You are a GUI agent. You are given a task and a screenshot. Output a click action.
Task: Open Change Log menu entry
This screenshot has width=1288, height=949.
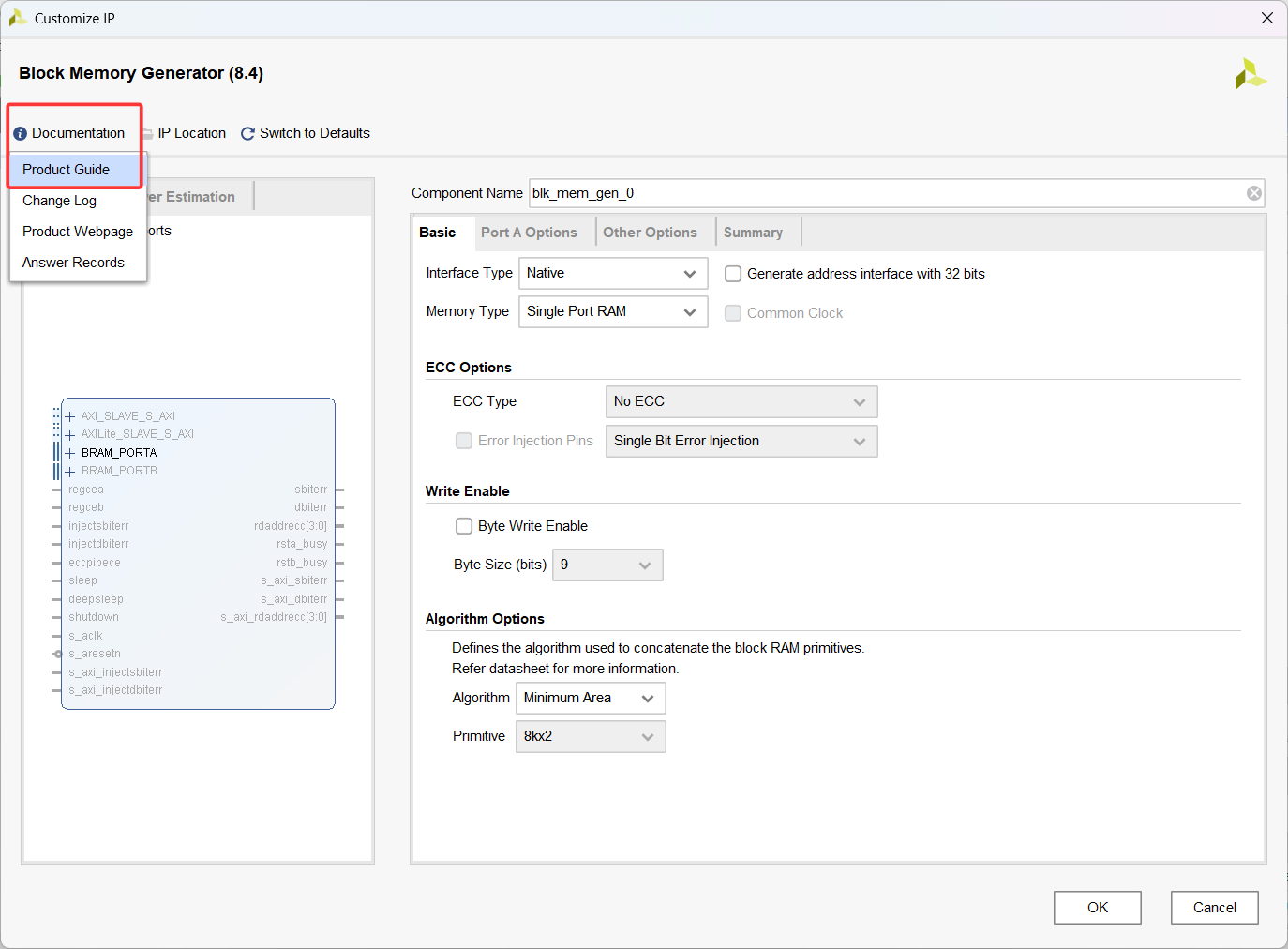click(78, 201)
